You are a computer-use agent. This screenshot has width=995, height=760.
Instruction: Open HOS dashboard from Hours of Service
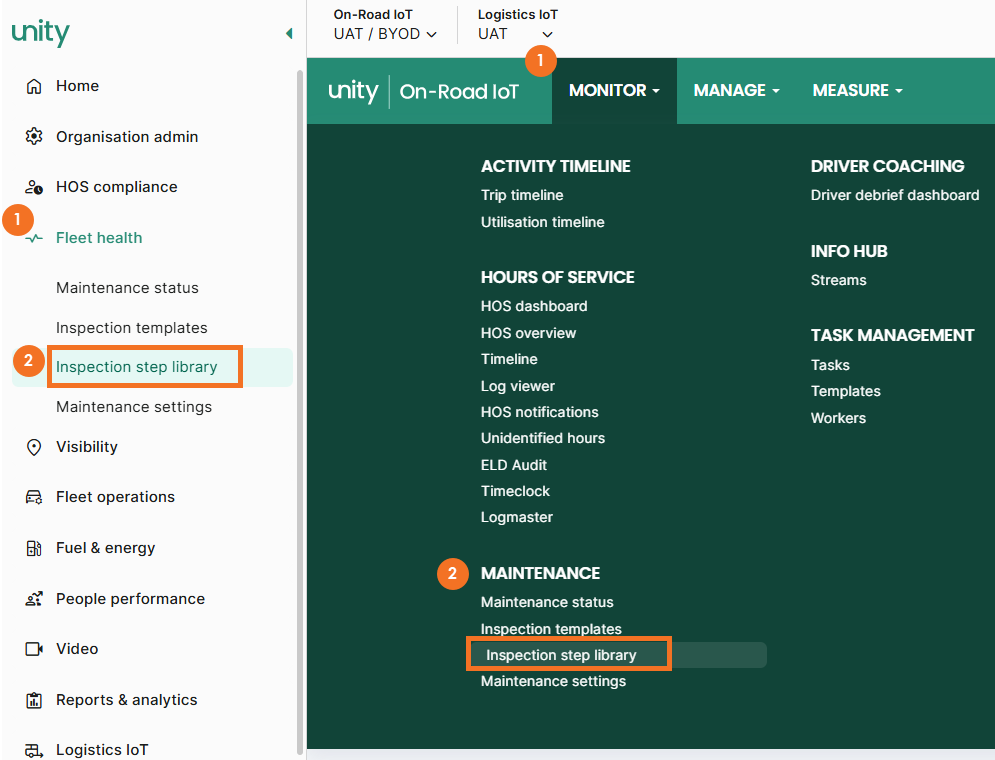coord(534,306)
